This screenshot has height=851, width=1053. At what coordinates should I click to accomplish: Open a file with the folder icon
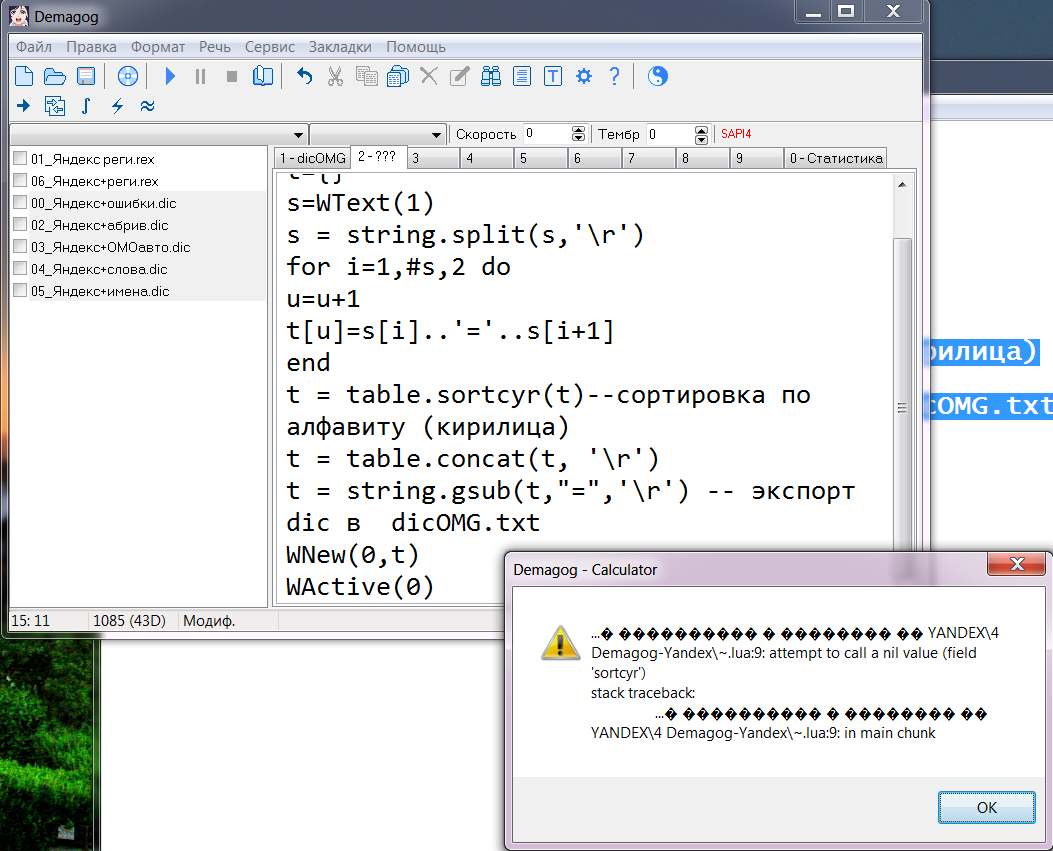point(54,76)
